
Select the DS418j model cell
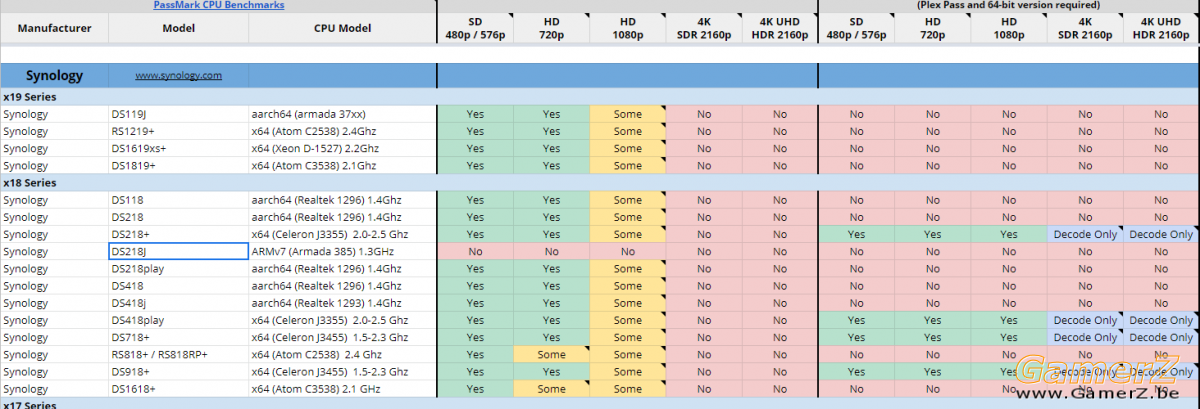[x=178, y=303]
